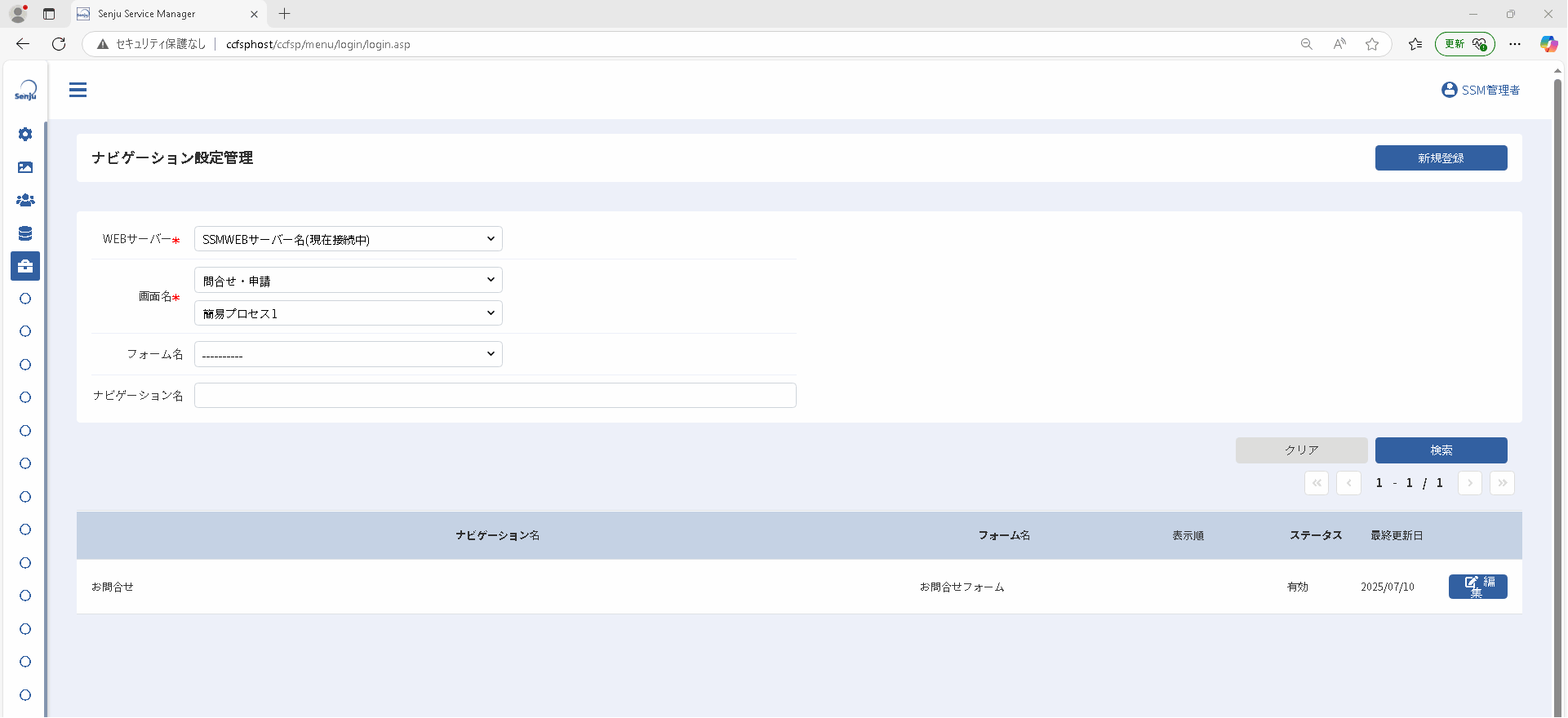Image resolution: width=1568 pixels, height=718 pixels.
Task: Expand the 簡易プロセス1 dropdown
Action: [x=349, y=313]
